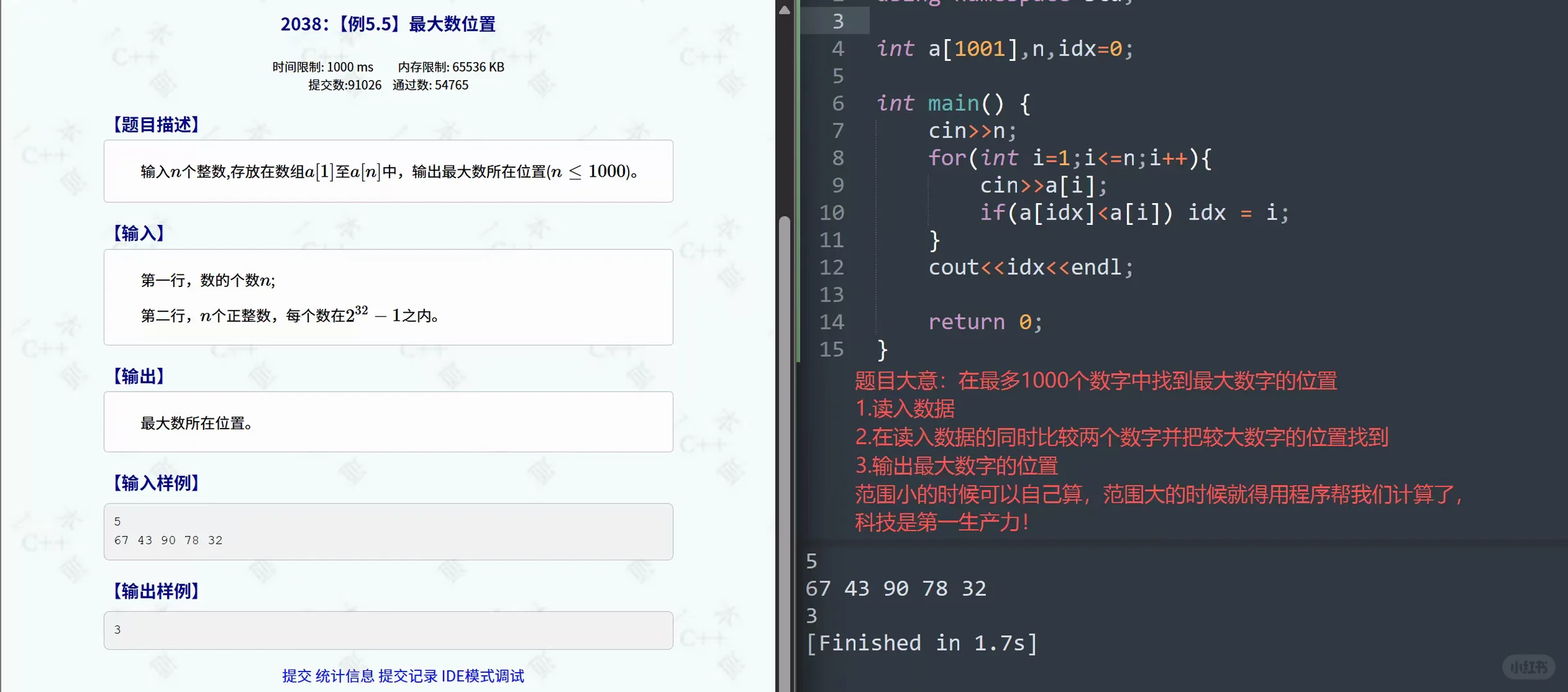1568x692 pixels.
Task: Click the 题目描述 section heading
Action: tap(156, 124)
